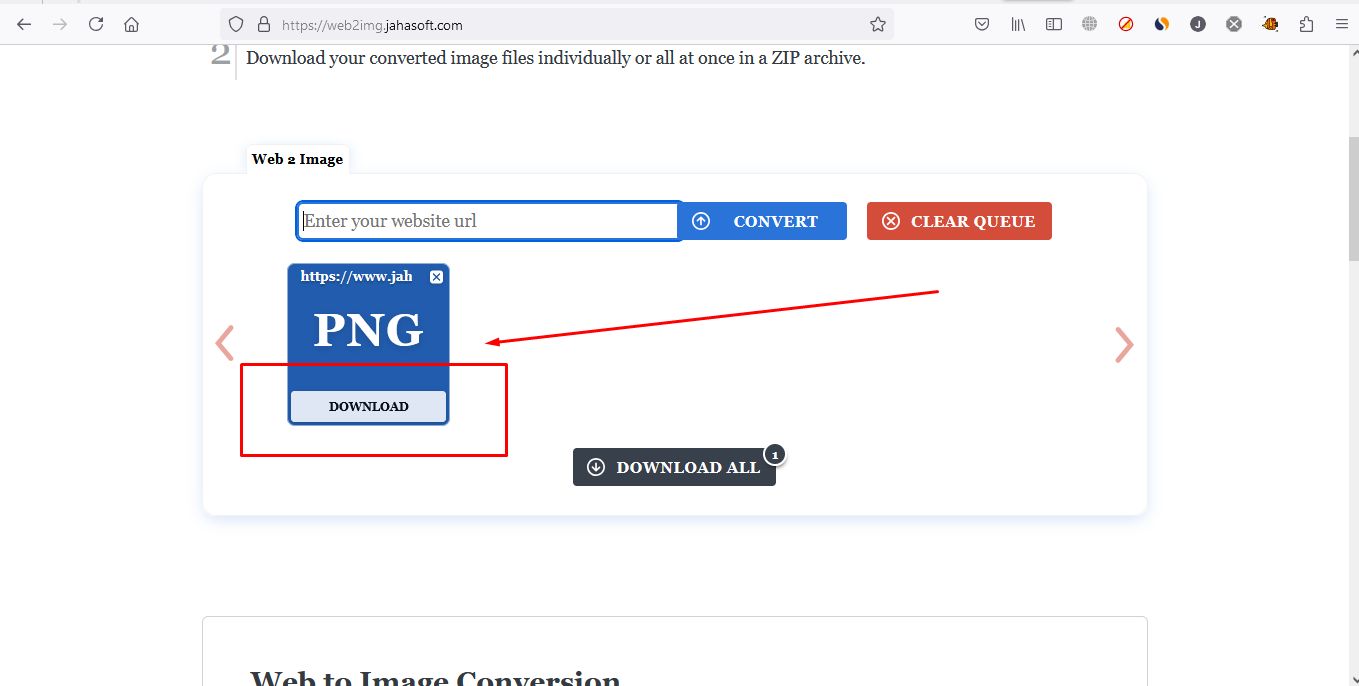This screenshot has height=686, width=1359.
Task: Reload the current page
Action: click(96, 24)
